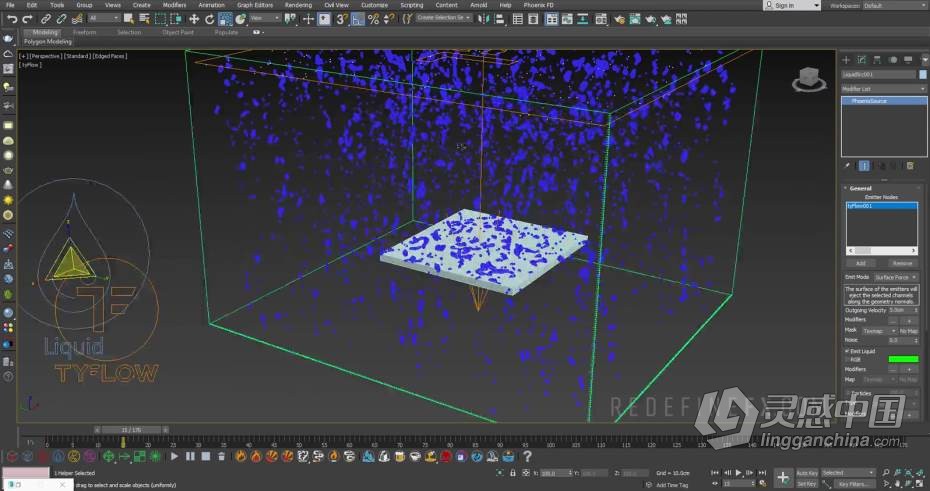This screenshot has height=491, width=930.
Task: Open Reference Coordinate System dropdown
Action: 265,19
